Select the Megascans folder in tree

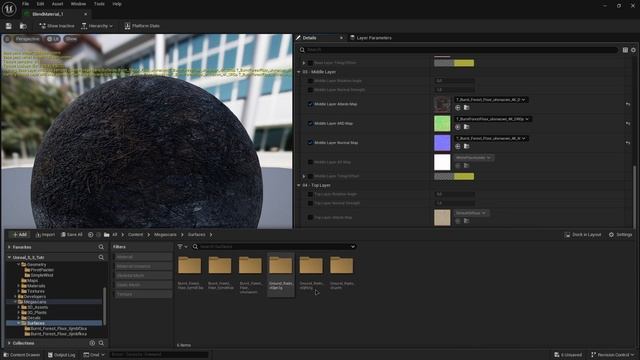pos(35,302)
